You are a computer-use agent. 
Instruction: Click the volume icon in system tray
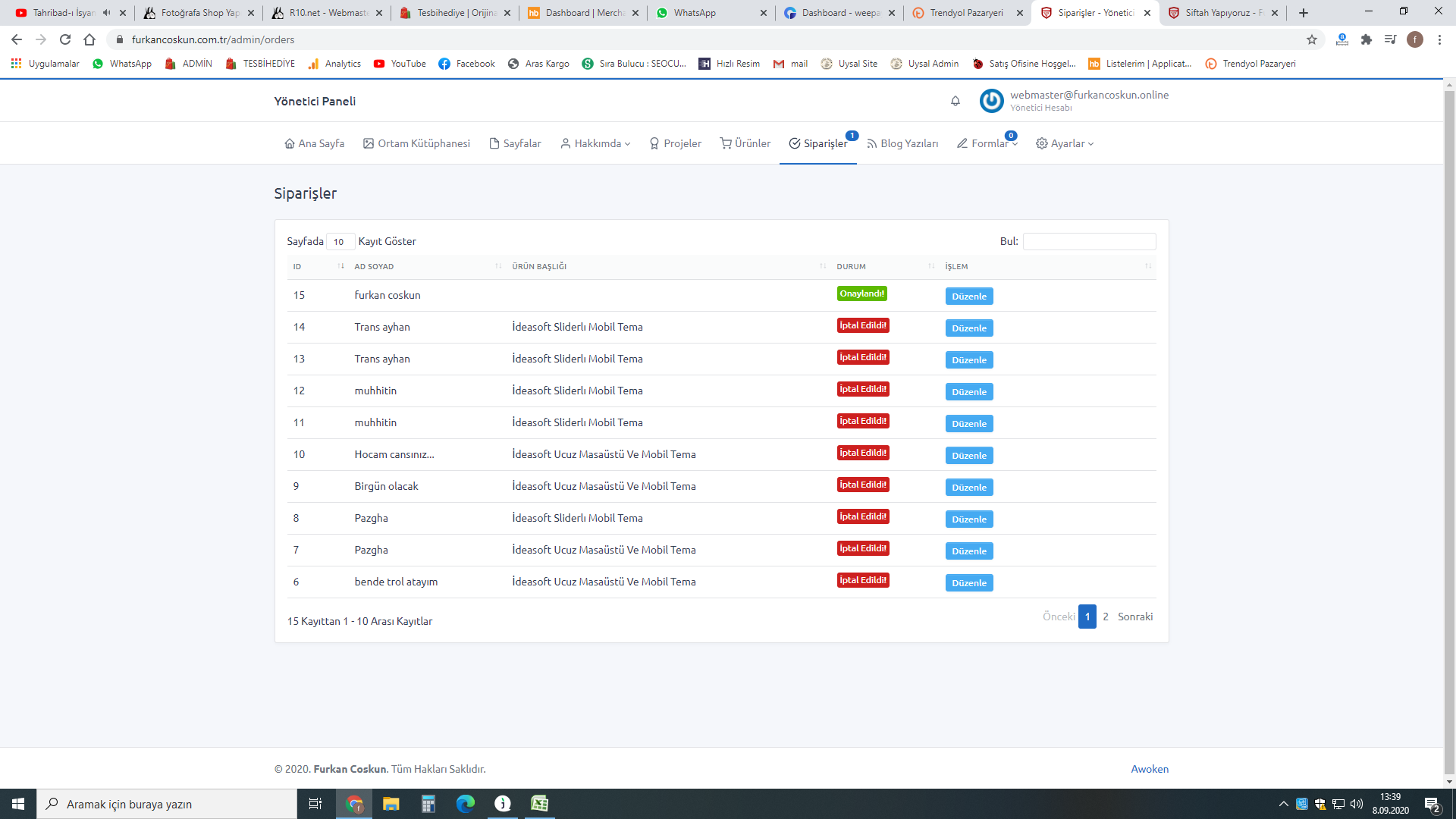click(x=1357, y=804)
